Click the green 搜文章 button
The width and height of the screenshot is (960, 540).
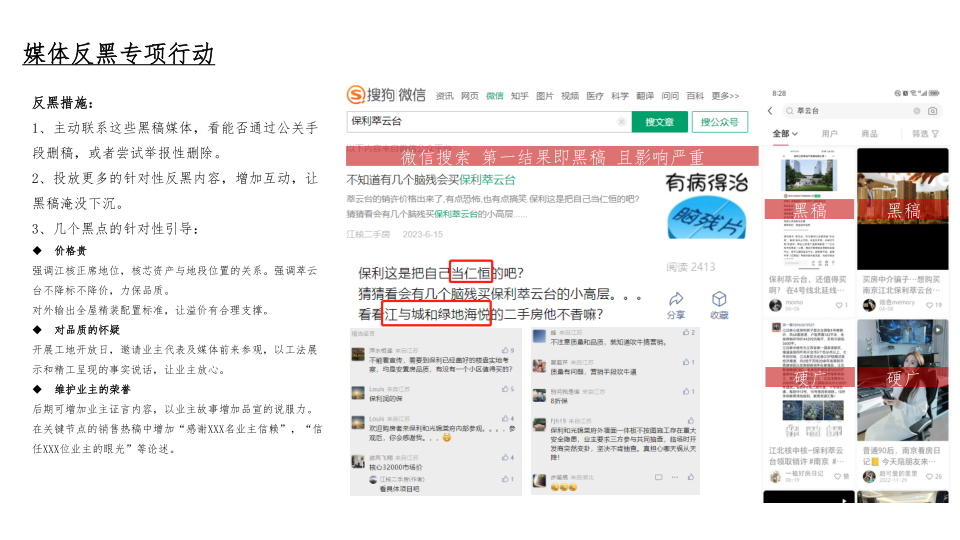(659, 122)
